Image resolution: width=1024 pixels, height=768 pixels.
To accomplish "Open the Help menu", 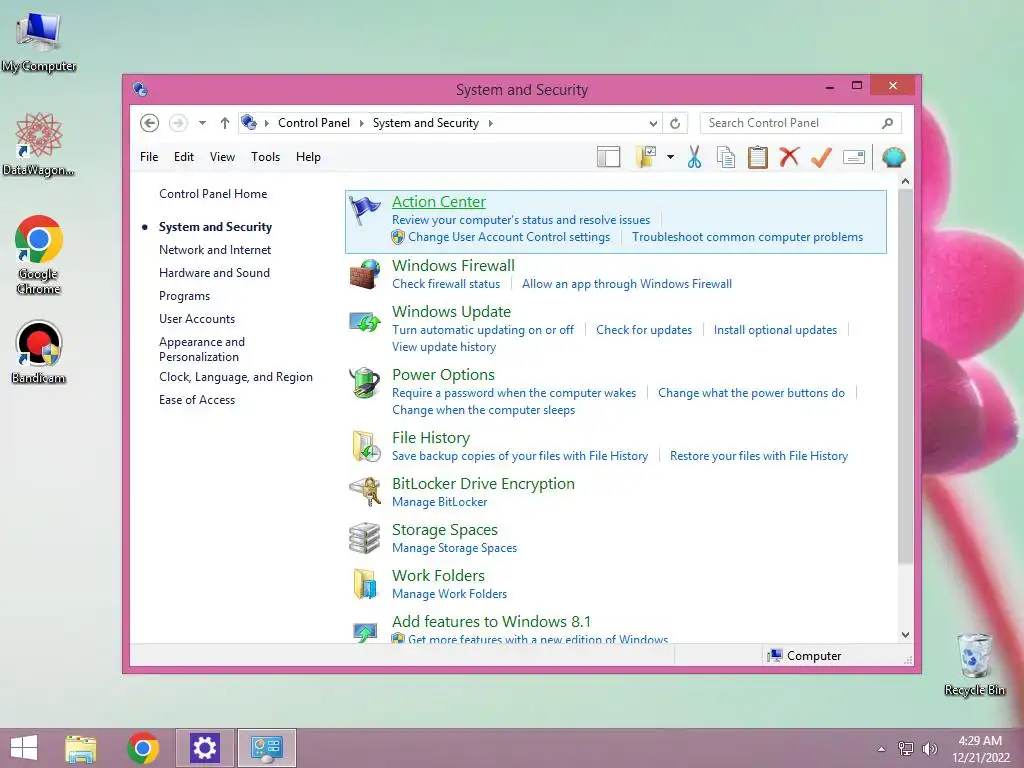I will click(308, 157).
